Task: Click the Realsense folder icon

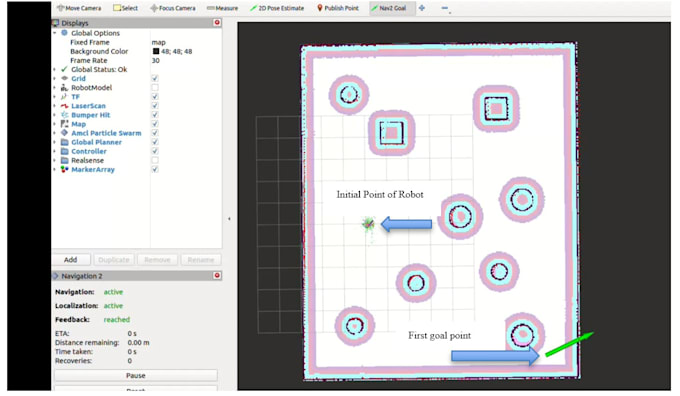Action: (x=65, y=160)
